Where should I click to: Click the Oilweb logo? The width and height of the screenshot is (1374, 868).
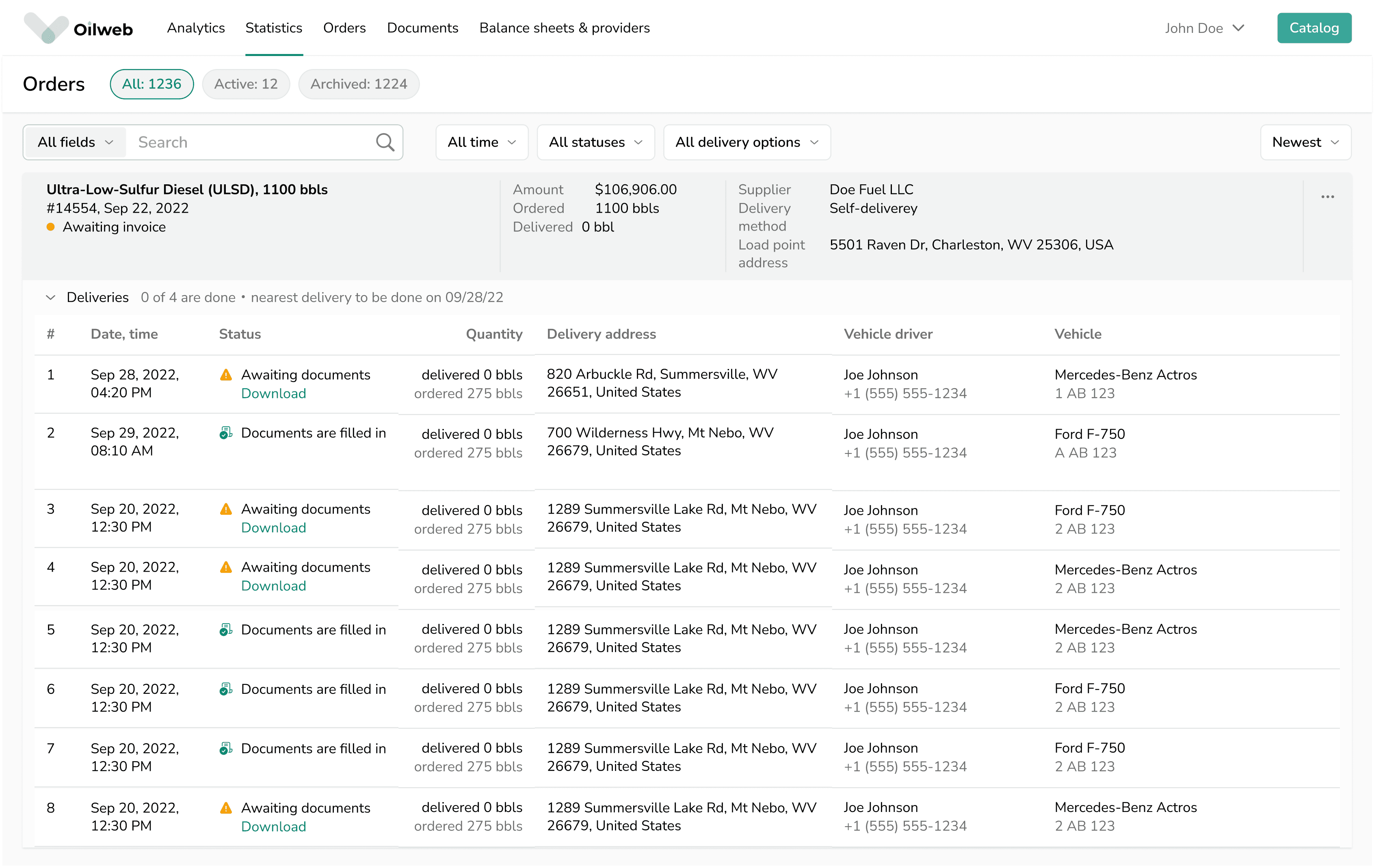(78, 28)
